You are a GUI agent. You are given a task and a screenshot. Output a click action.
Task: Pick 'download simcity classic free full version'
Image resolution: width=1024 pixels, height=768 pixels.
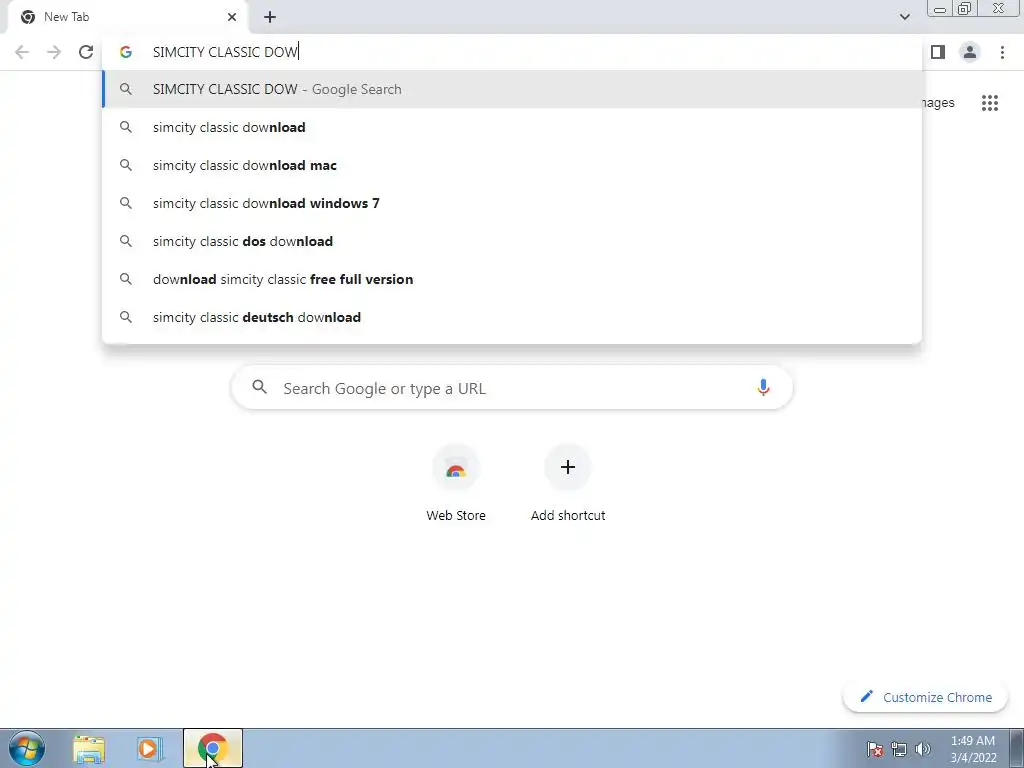512,279
